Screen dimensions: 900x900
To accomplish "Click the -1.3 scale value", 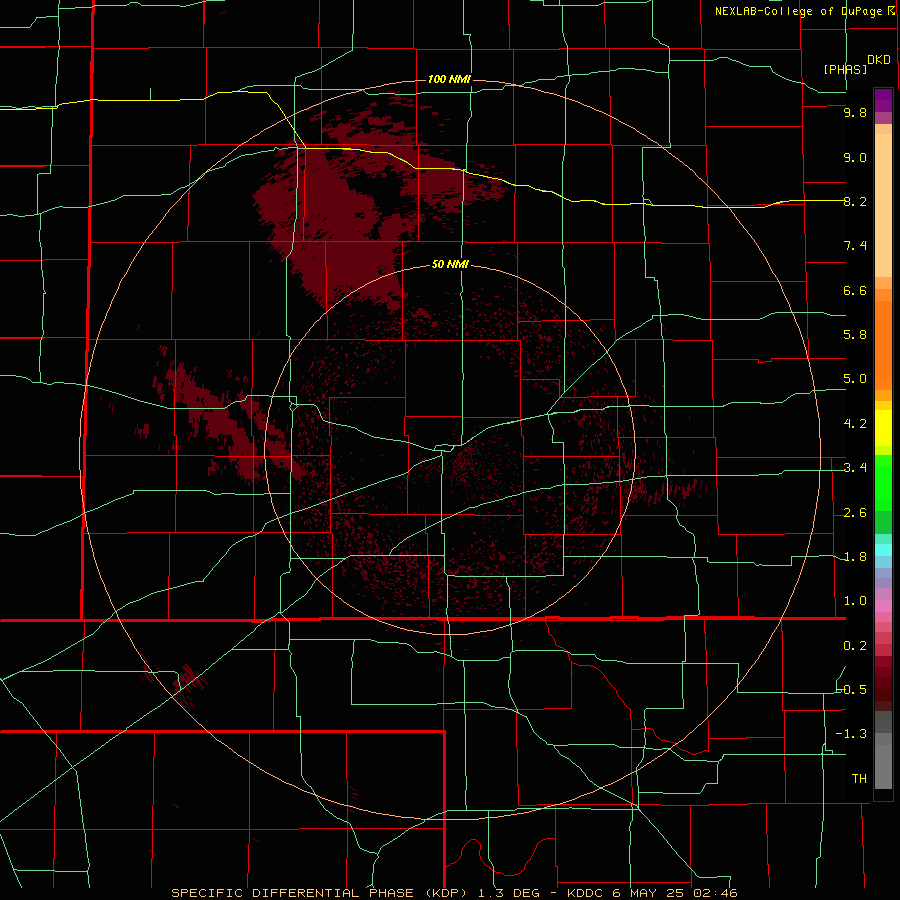I will (x=851, y=734).
